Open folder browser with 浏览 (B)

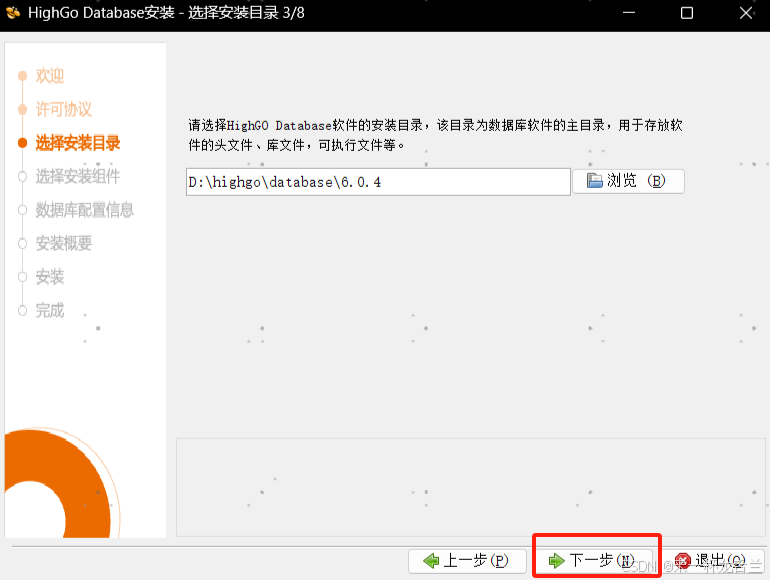click(x=628, y=181)
